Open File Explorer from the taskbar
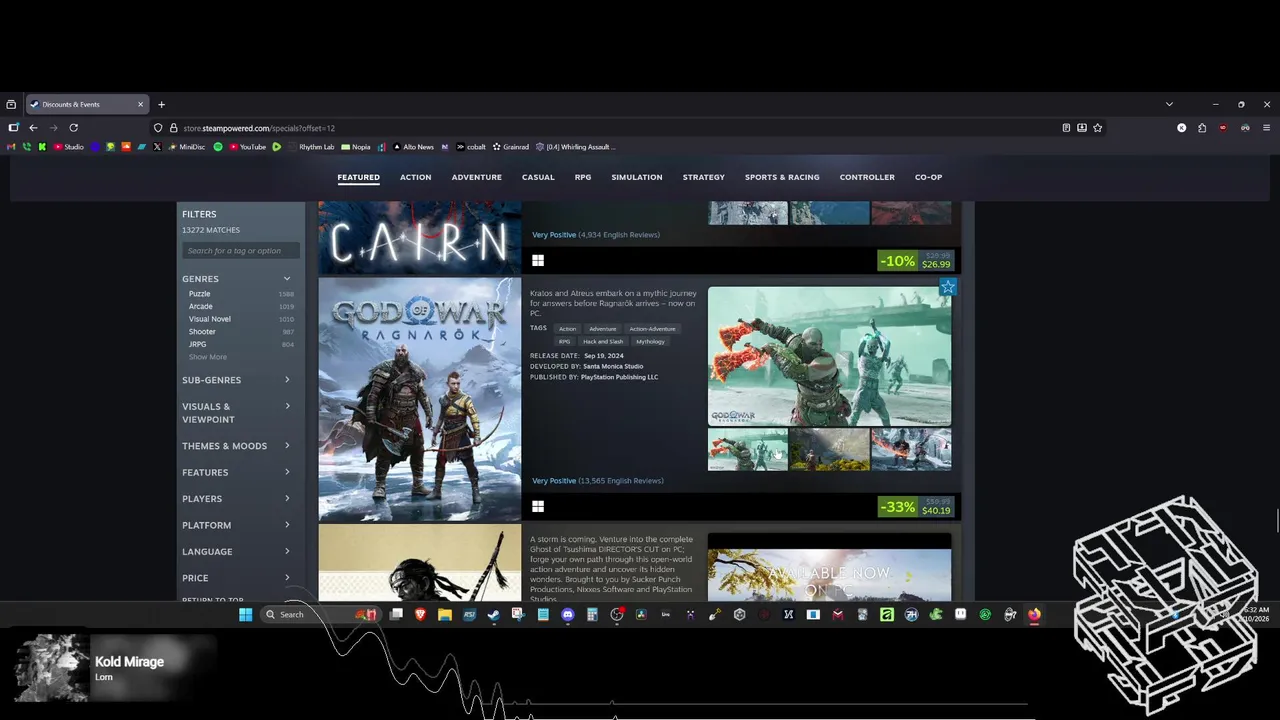The image size is (1280, 720). pos(445,615)
